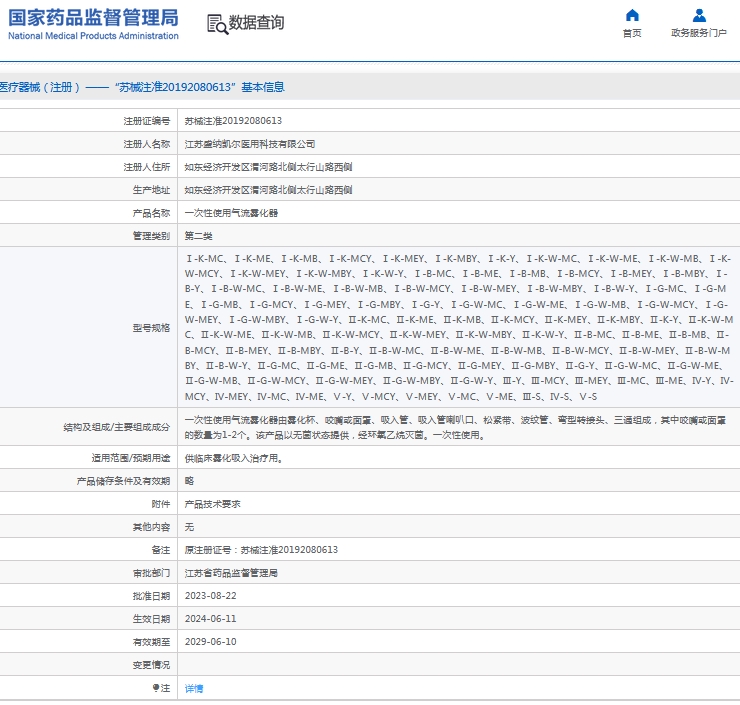Click the 审批部门 label
The height and width of the screenshot is (705, 740).
click(151, 573)
